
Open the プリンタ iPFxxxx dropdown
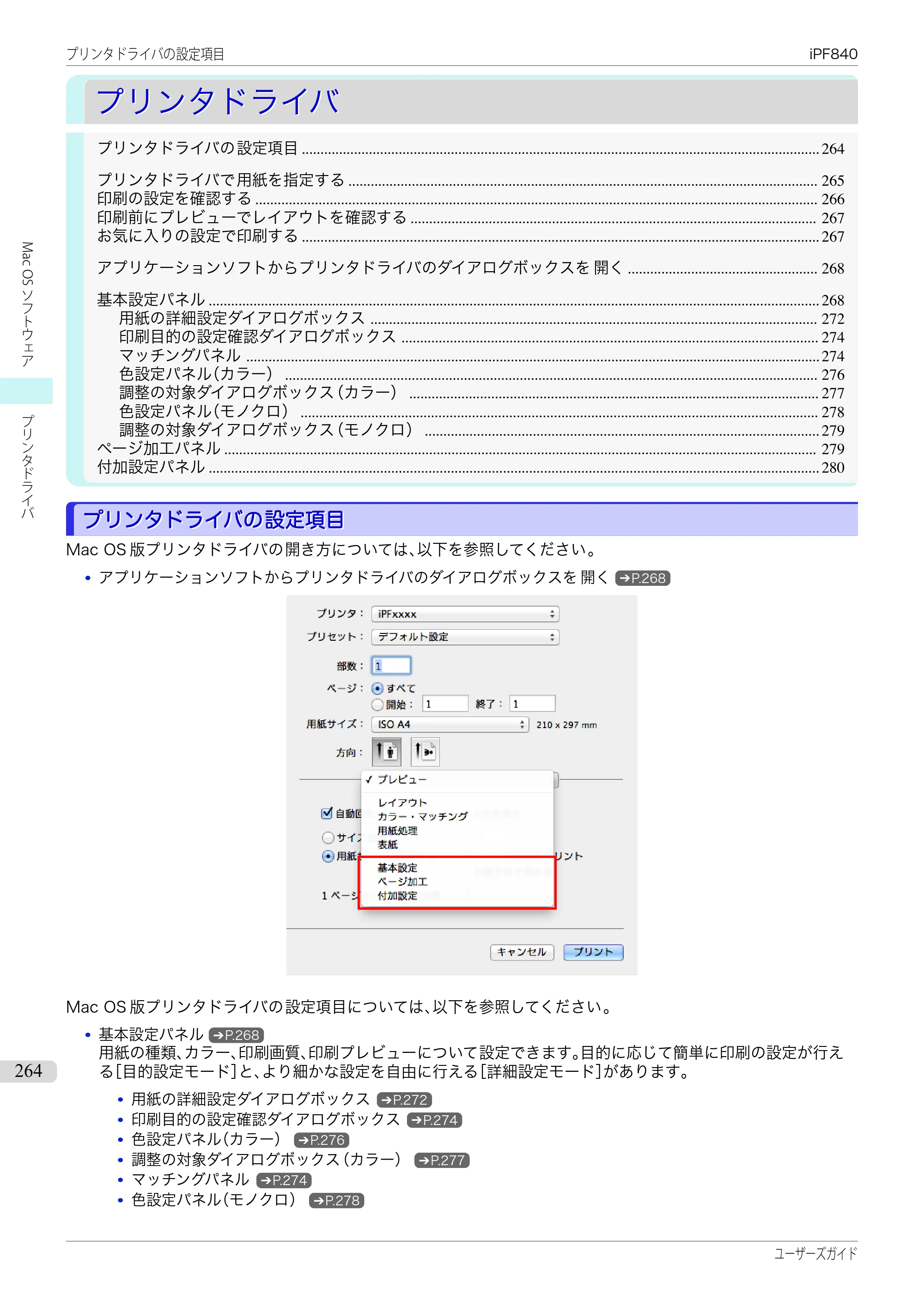465,614
